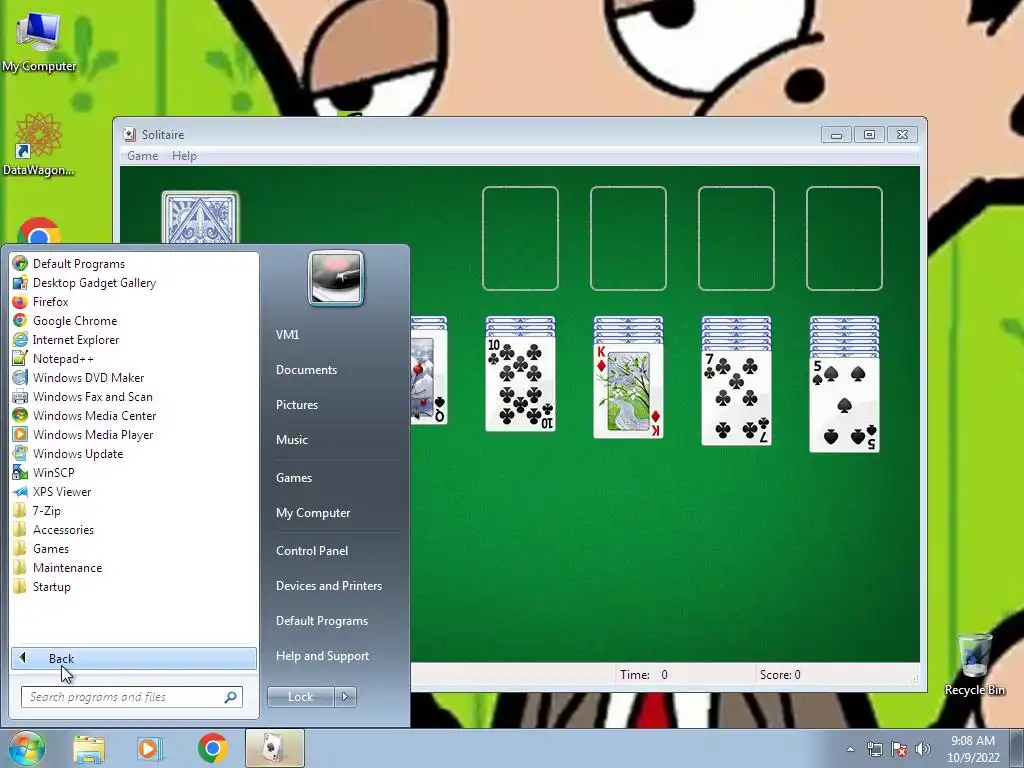Focus the Search programs and files box

click(x=131, y=697)
